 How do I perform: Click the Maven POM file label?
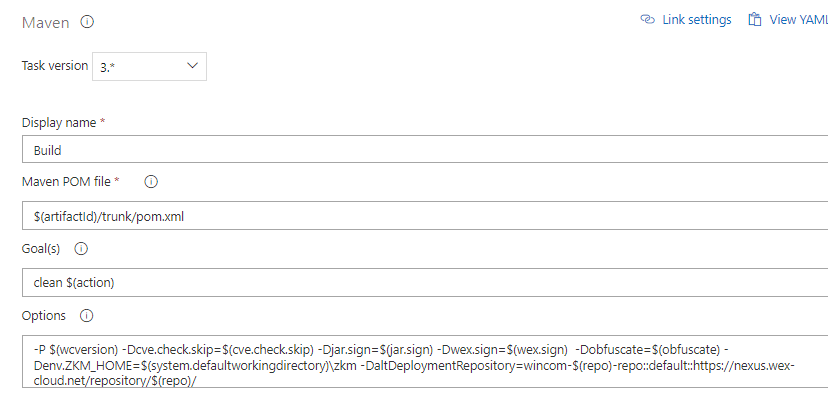tap(67, 182)
